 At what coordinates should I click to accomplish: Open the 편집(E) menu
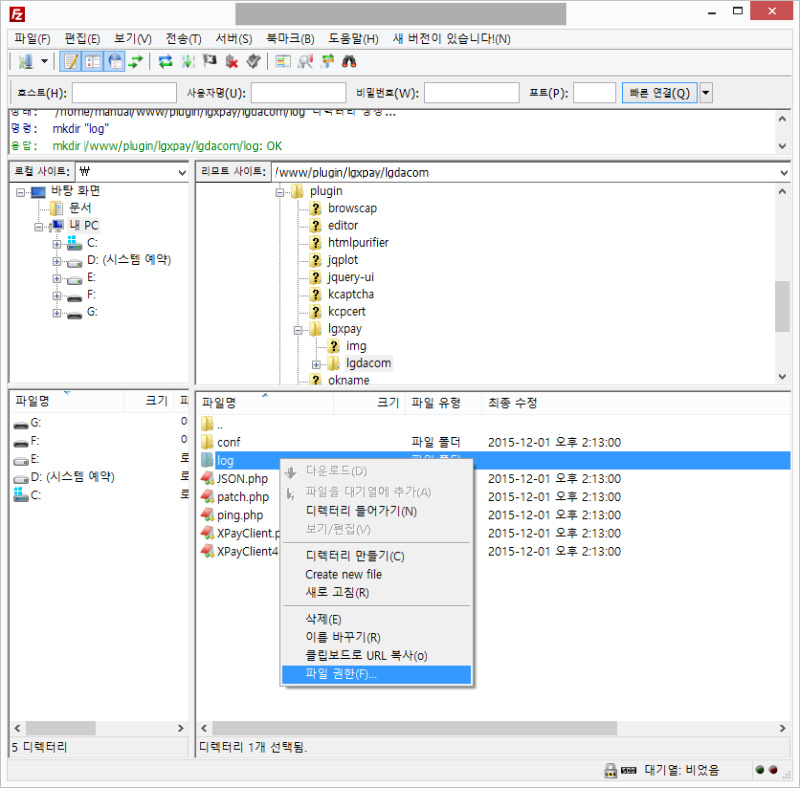tap(82, 39)
